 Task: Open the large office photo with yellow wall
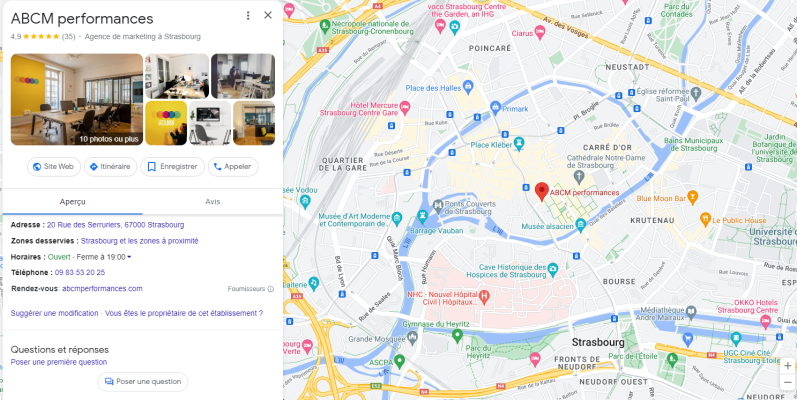[77, 100]
